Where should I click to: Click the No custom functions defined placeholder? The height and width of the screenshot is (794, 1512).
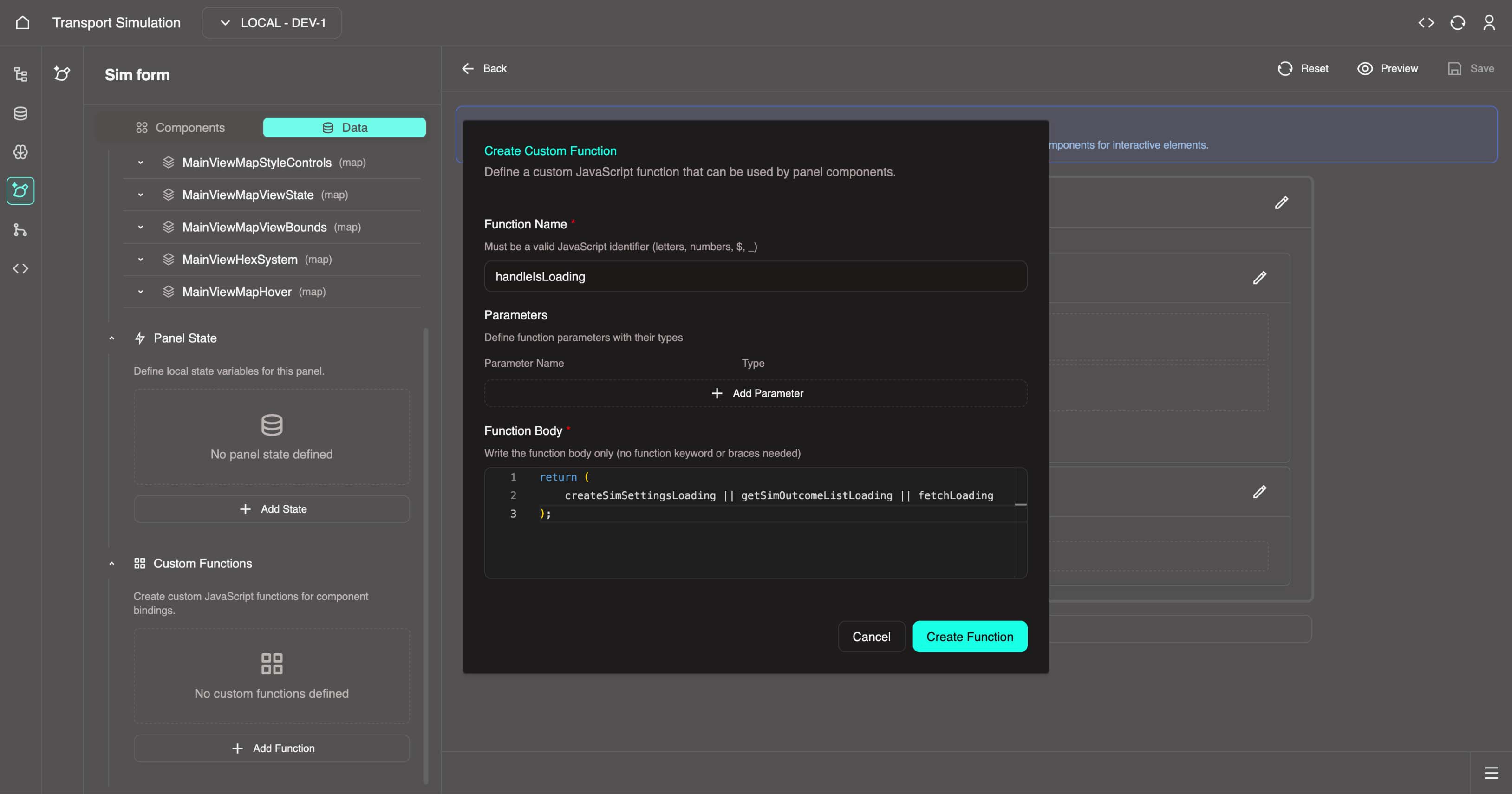click(x=272, y=676)
